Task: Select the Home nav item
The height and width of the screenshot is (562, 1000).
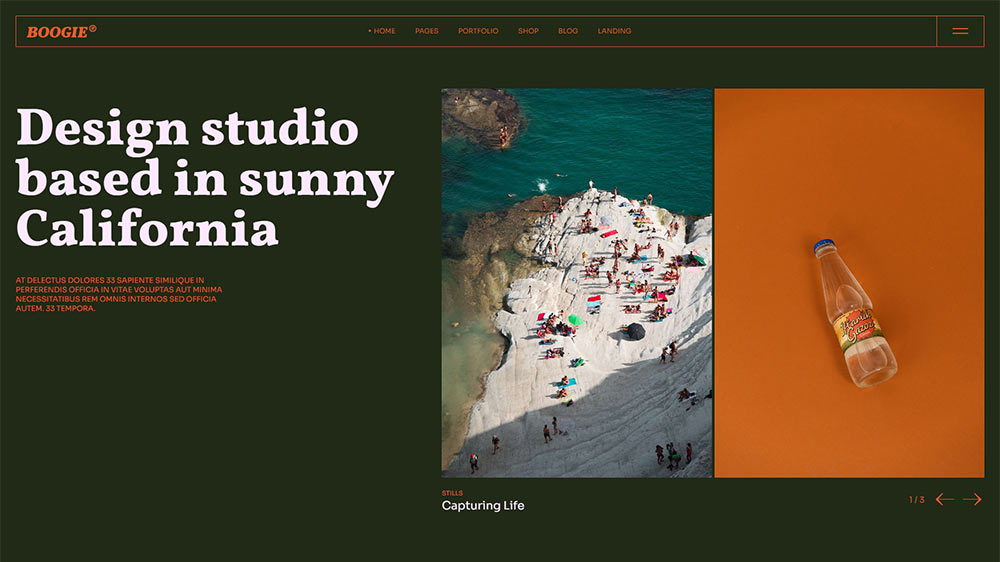Action: pyautogui.click(x=383, y=31)
